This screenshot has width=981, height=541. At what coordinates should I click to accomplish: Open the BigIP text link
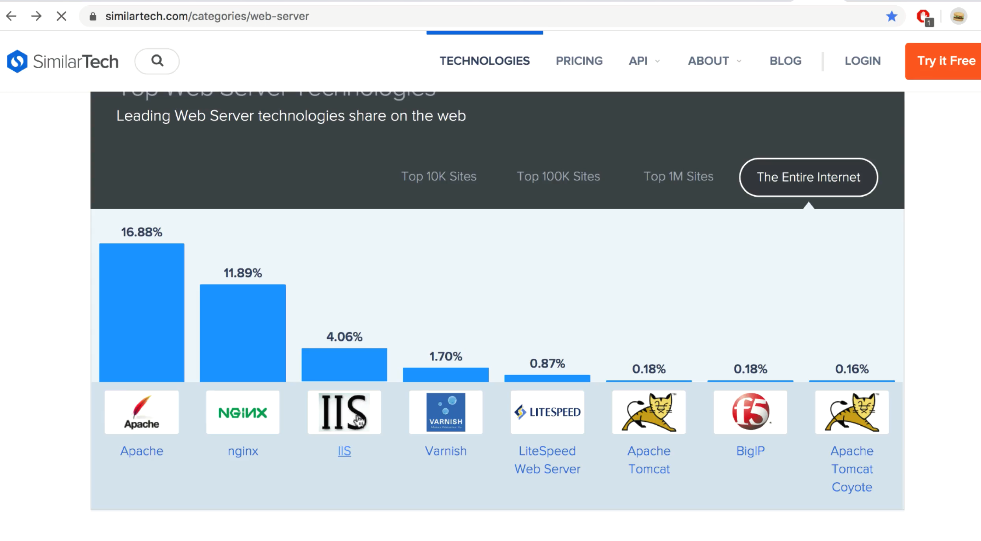(750, 451)
